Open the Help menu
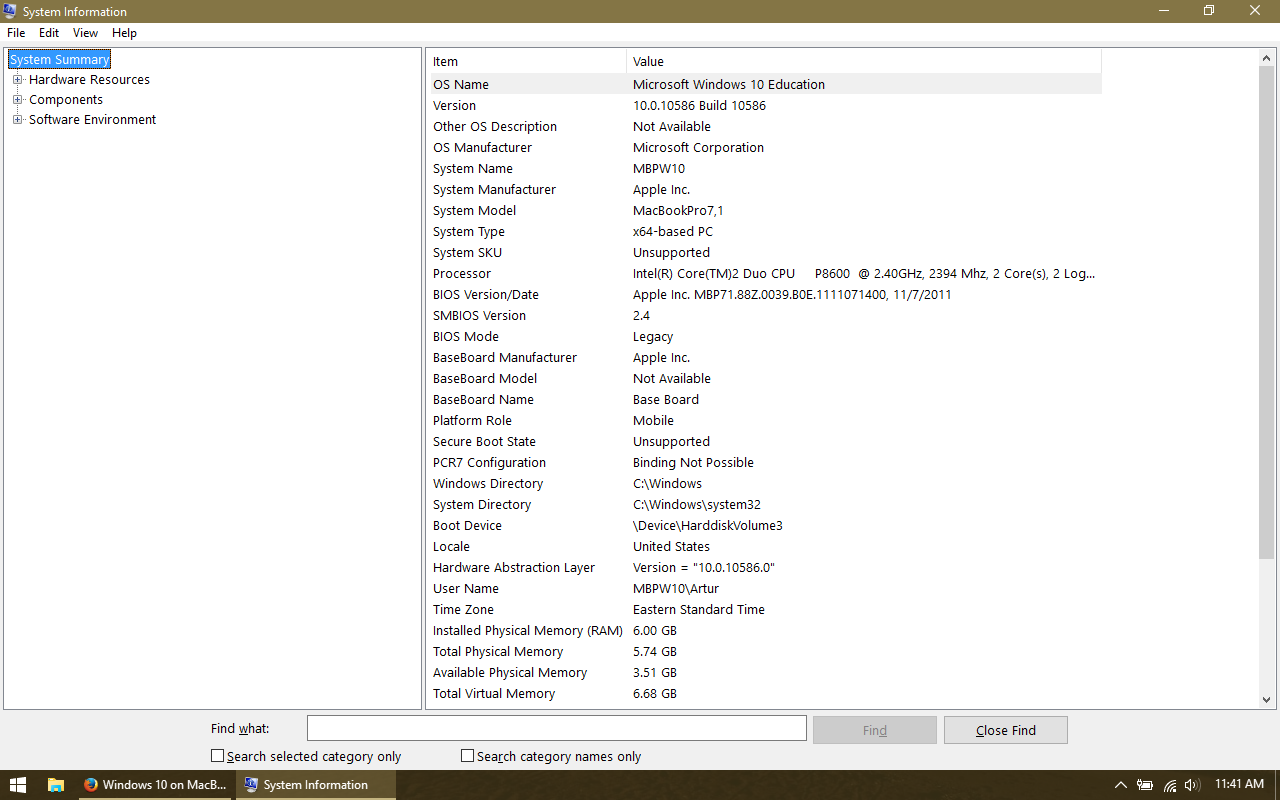 (x=124, y=33)
